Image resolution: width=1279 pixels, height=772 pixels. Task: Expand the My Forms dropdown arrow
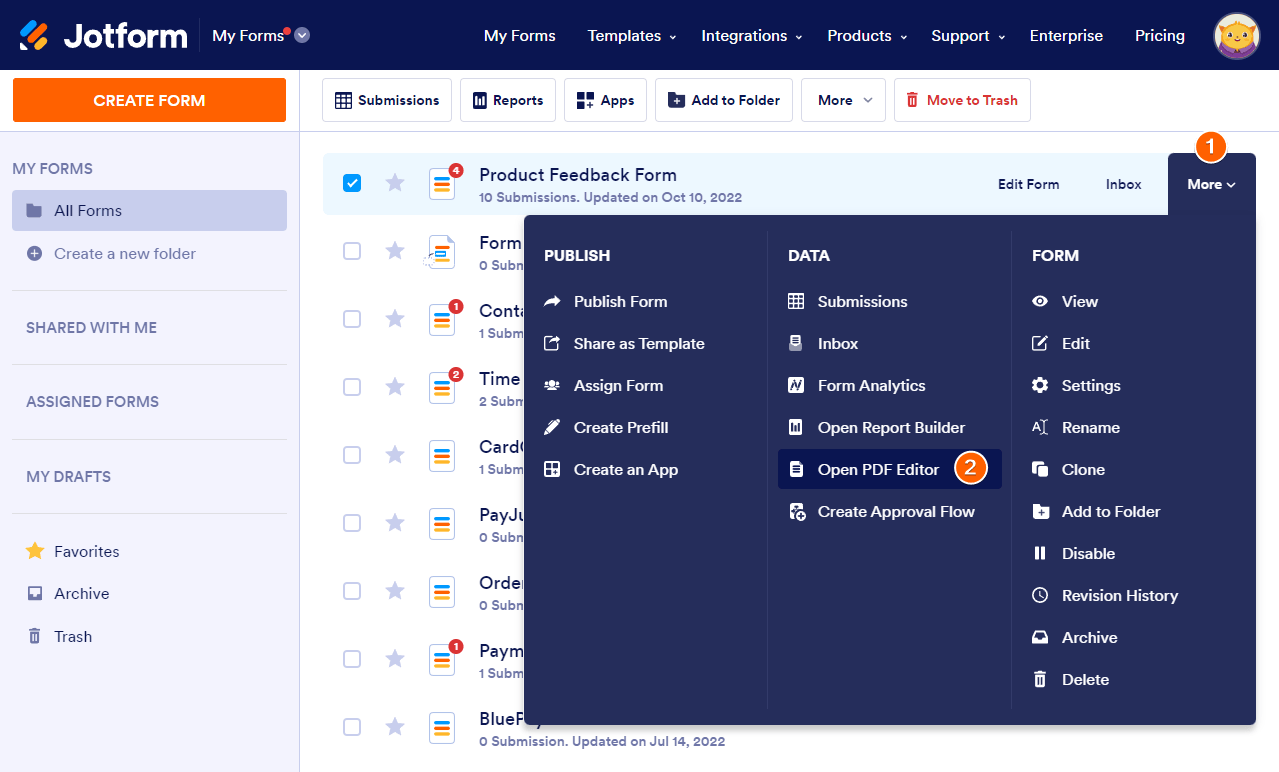(x=302, y=36)
